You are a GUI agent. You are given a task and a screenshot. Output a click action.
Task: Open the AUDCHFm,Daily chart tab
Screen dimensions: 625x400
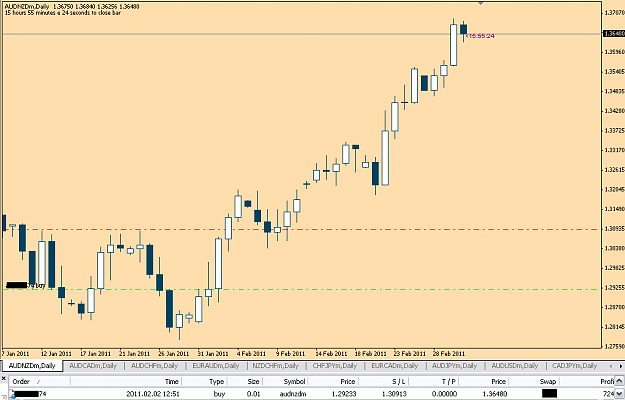tap(154, 365)
